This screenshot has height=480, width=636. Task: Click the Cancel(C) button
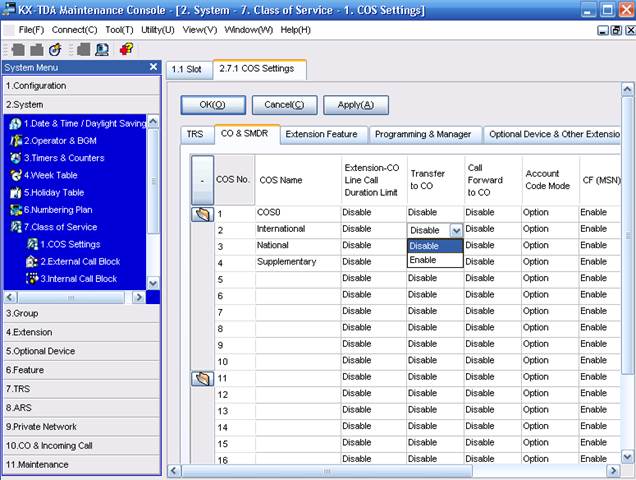(284, 105)
